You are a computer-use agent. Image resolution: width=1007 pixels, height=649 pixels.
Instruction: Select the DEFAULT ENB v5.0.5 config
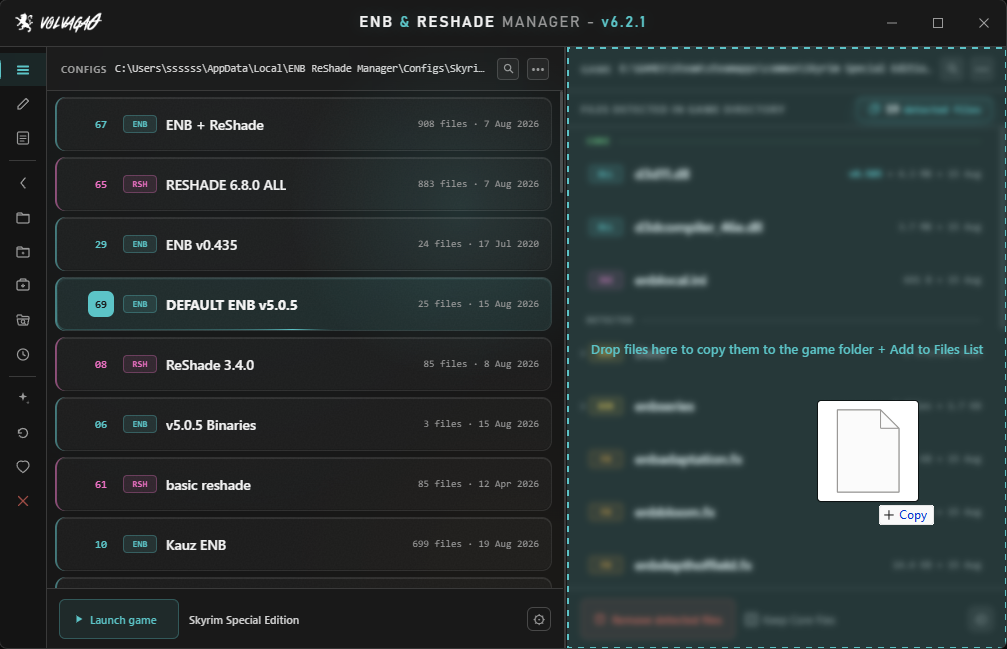point(303,304)
